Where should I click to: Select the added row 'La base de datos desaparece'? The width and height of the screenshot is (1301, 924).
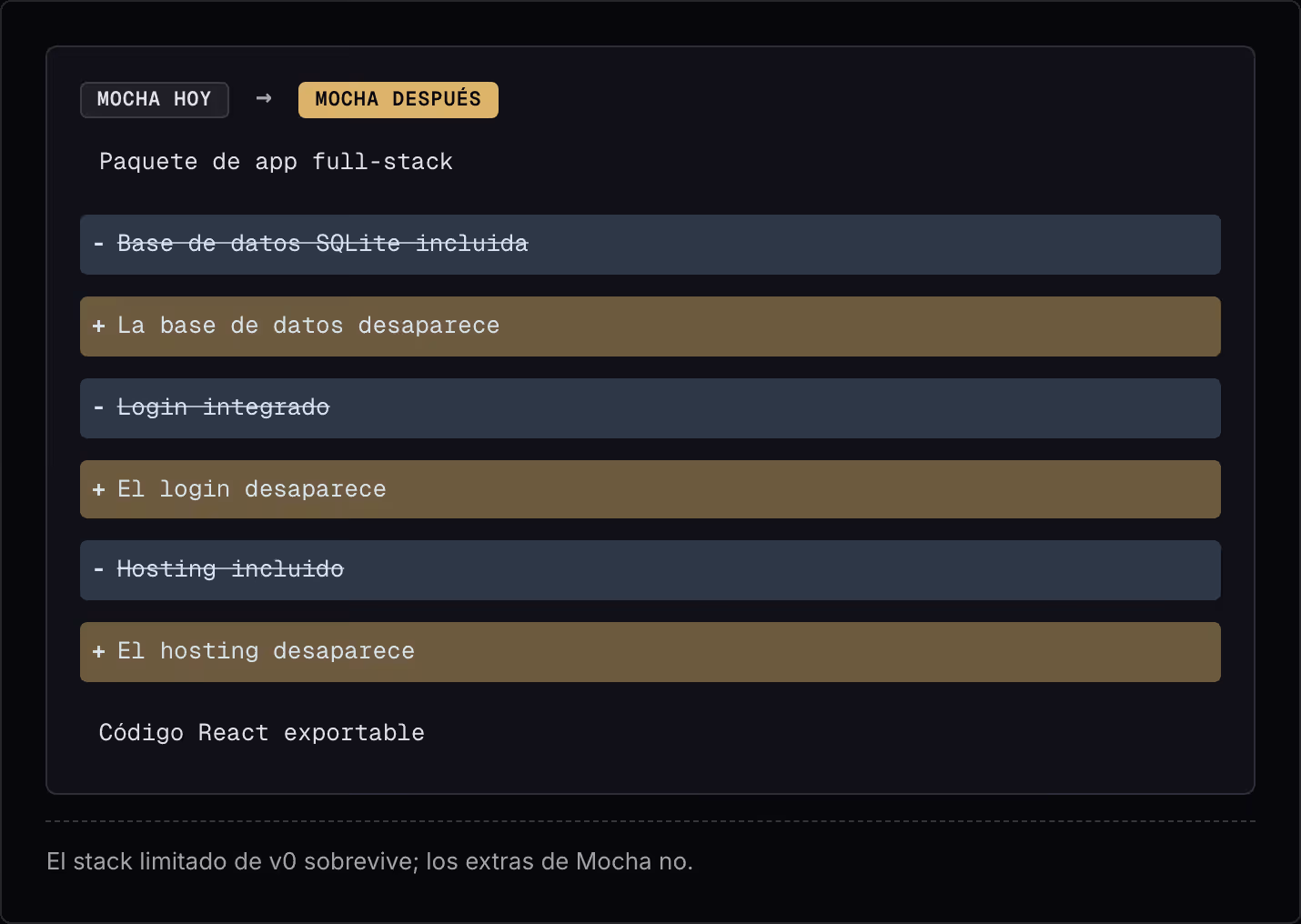pyautogui.click(x=650, y=326)
